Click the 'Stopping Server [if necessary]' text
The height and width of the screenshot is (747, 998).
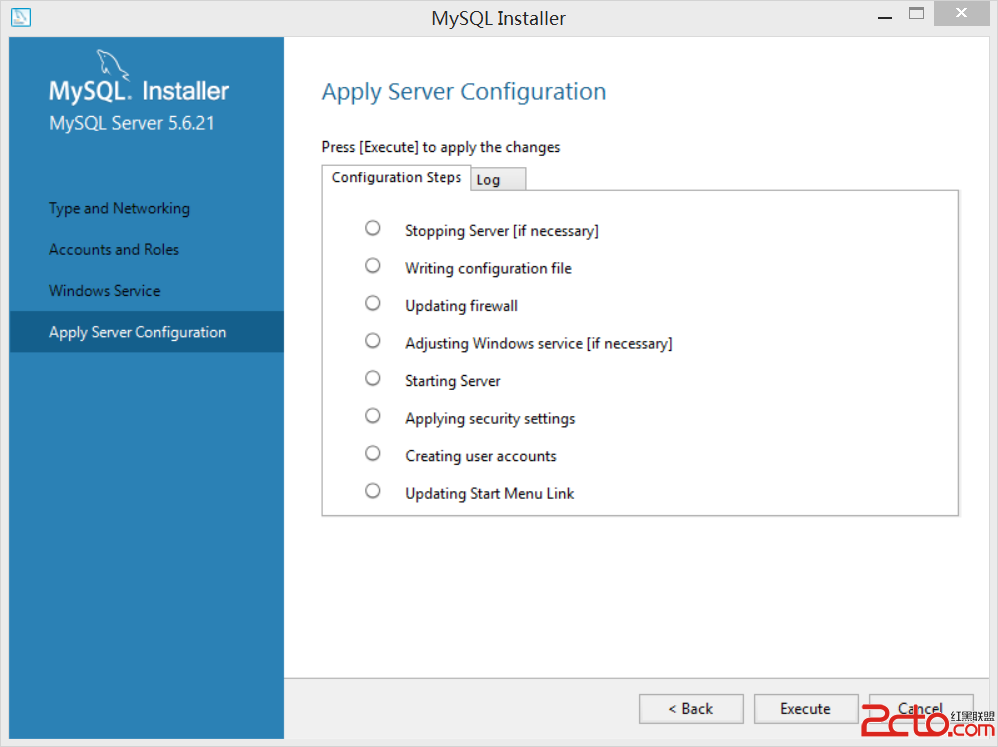502,231
